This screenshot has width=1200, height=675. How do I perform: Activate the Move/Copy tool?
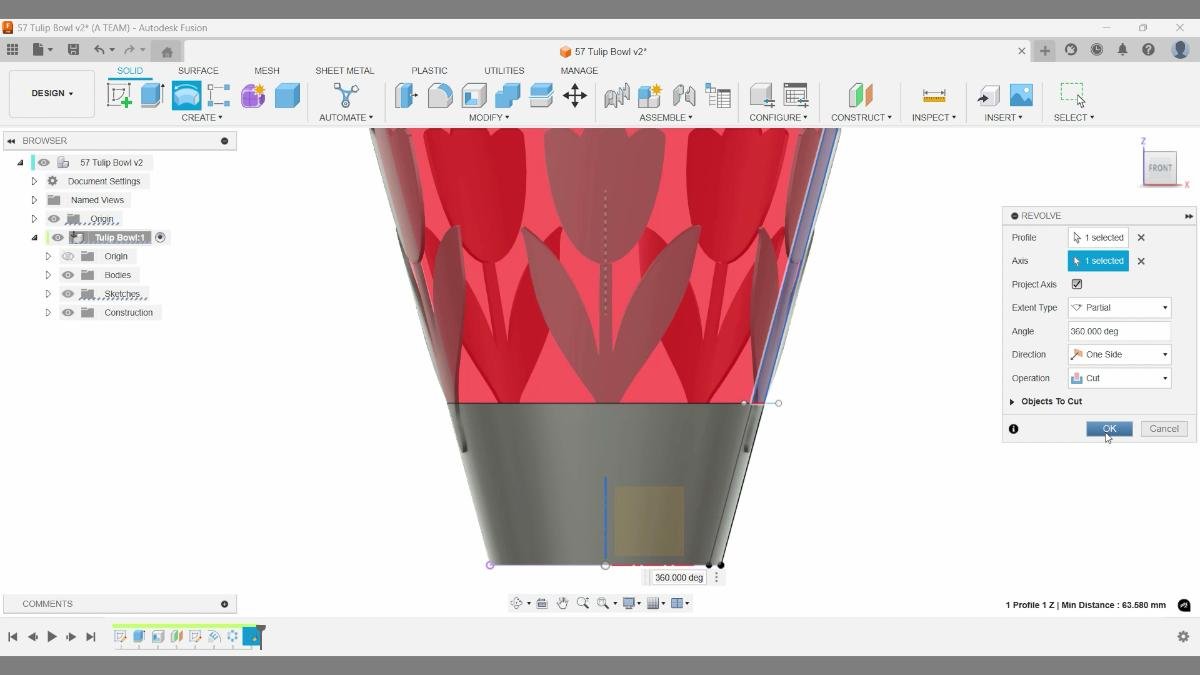coord(575,95)
